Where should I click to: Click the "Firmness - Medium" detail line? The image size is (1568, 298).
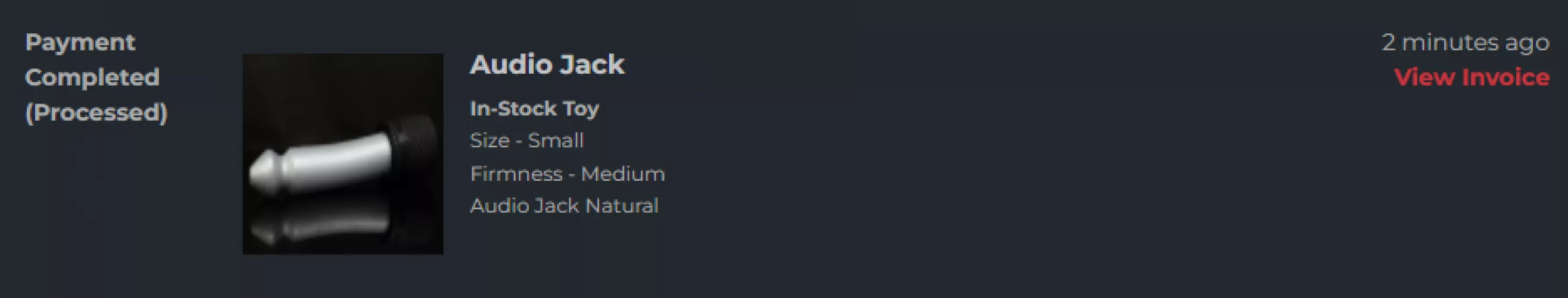pyautogui.click(x=567, y=174)
